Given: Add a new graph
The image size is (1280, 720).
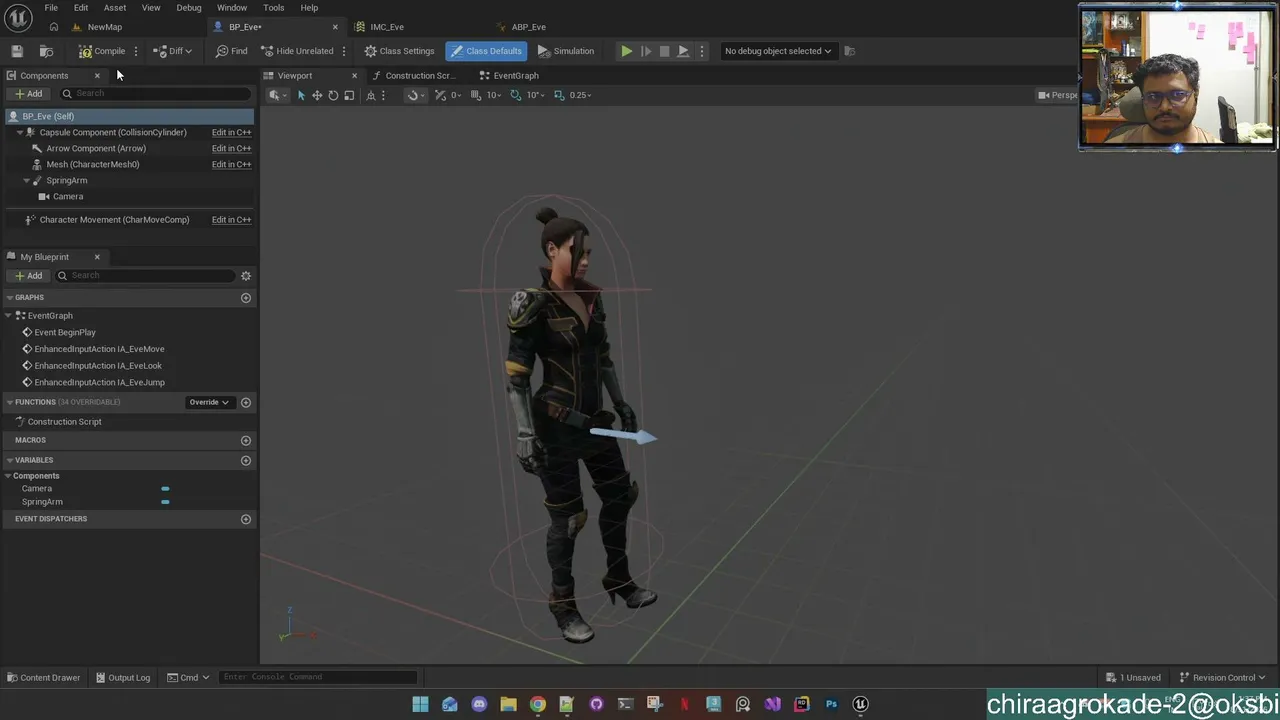Looking at the screenshot, I should [246, 298].
